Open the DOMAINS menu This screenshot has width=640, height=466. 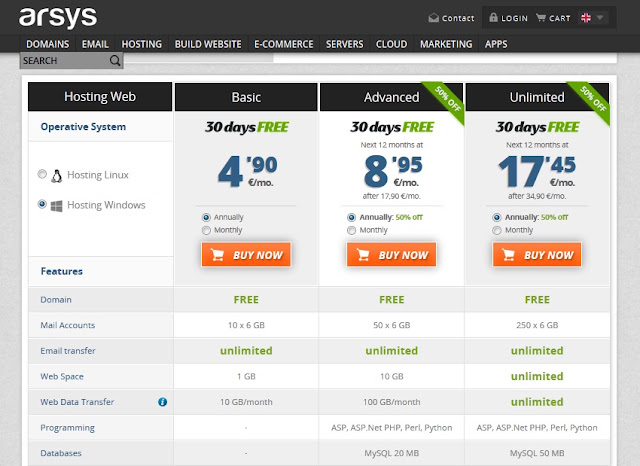coord(48,44)
